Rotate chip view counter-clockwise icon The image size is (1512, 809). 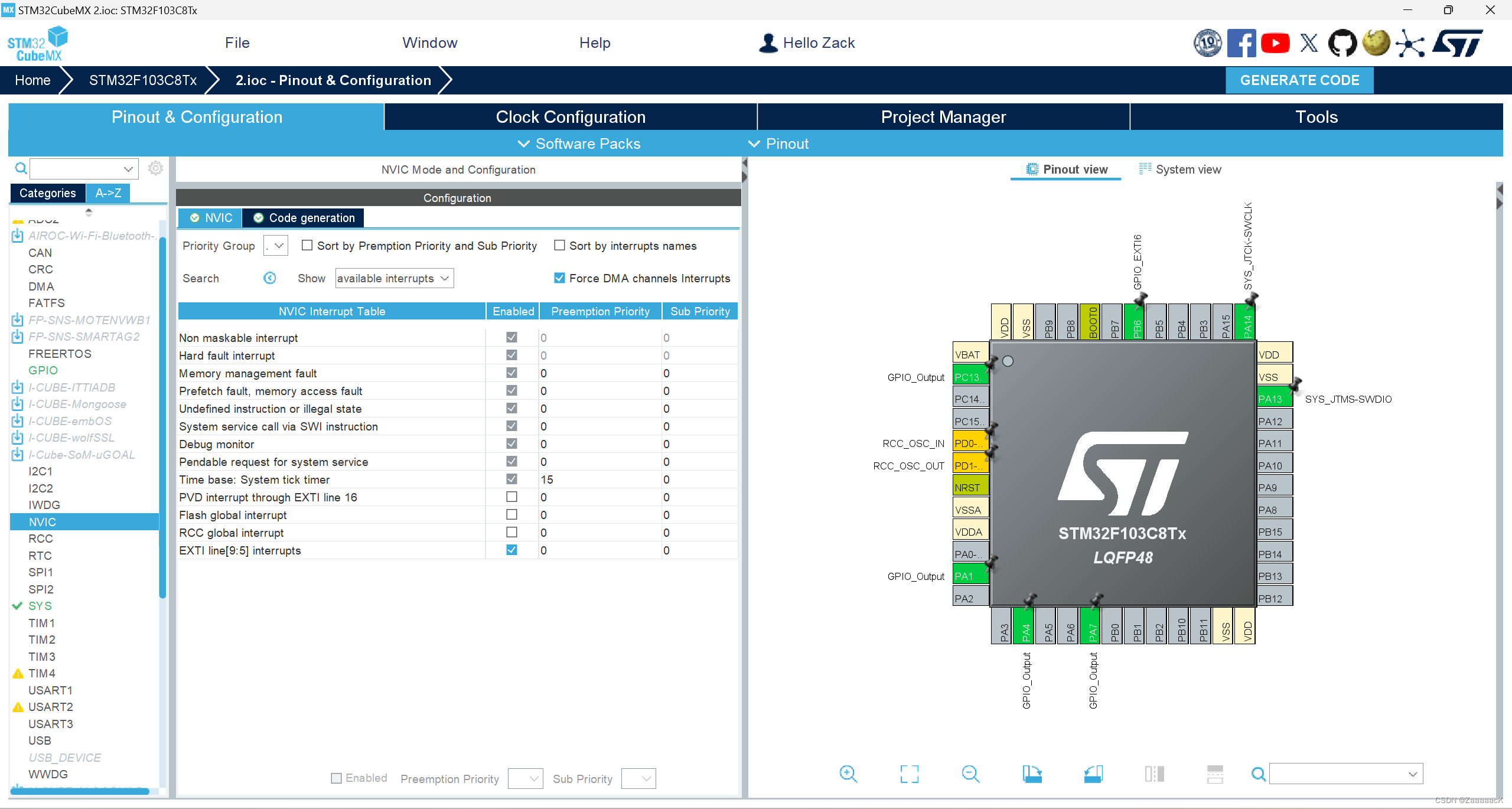(x=1093, y=774)
